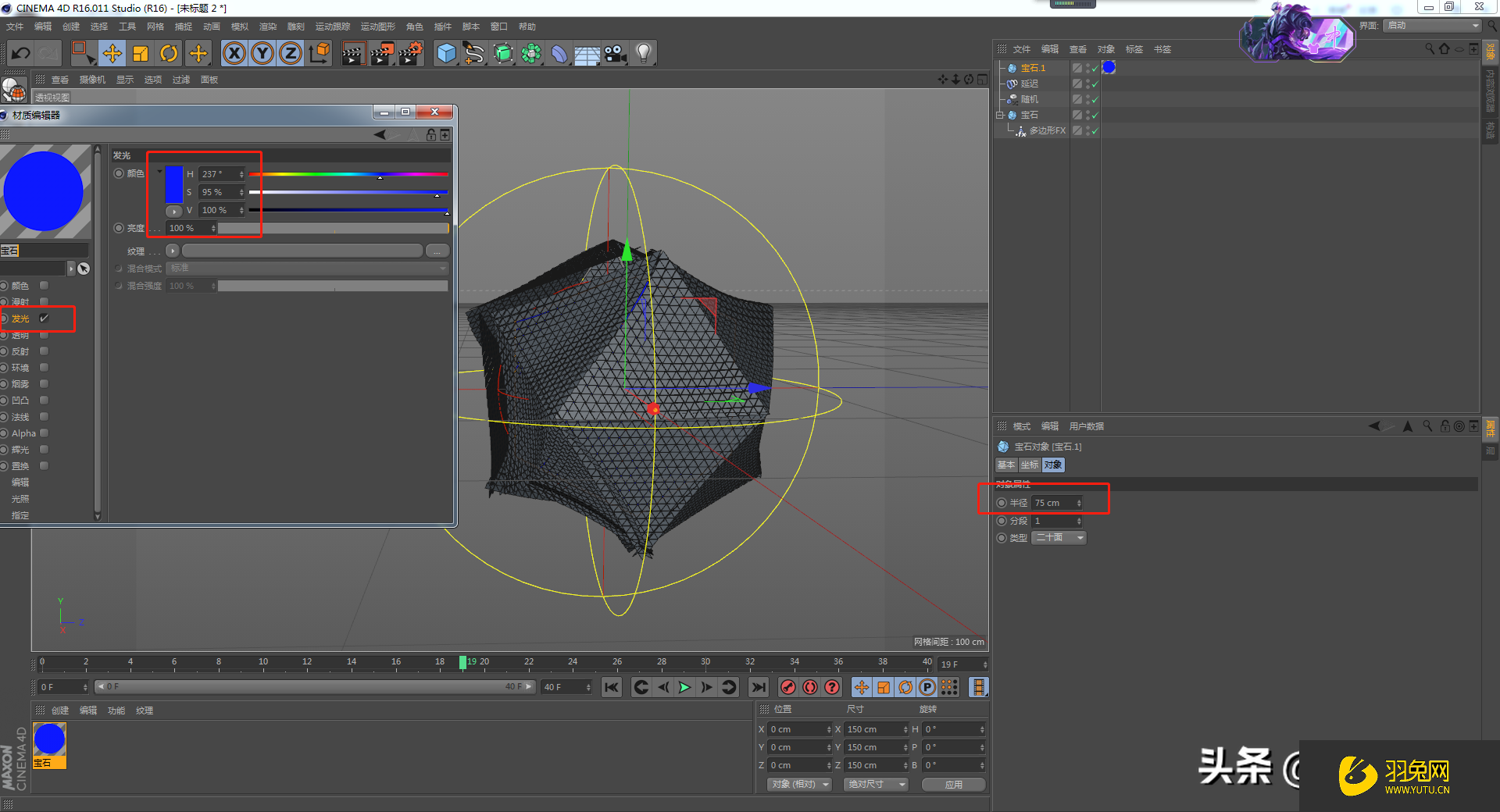Open the 类型 type dropdown

tap(1059, 538)
